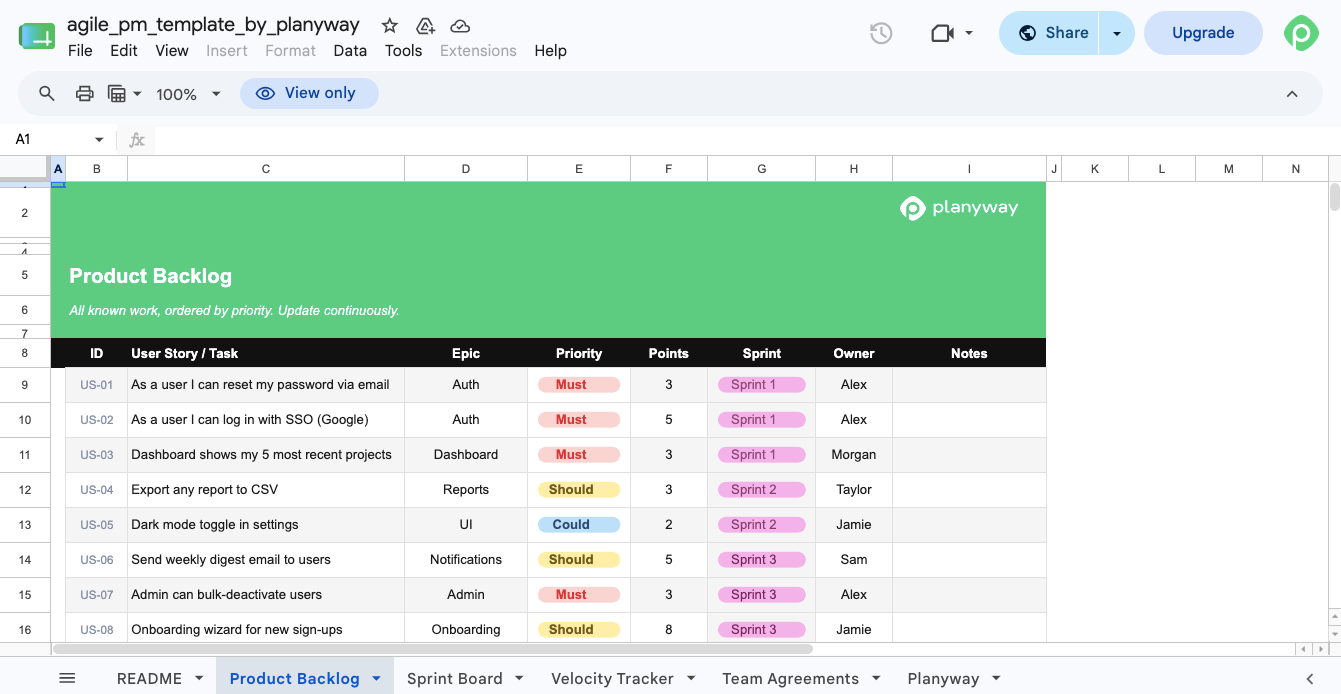1341x694 pixels.
Task: Click the Should priority chip for US-04
Action: coord(579,490)
